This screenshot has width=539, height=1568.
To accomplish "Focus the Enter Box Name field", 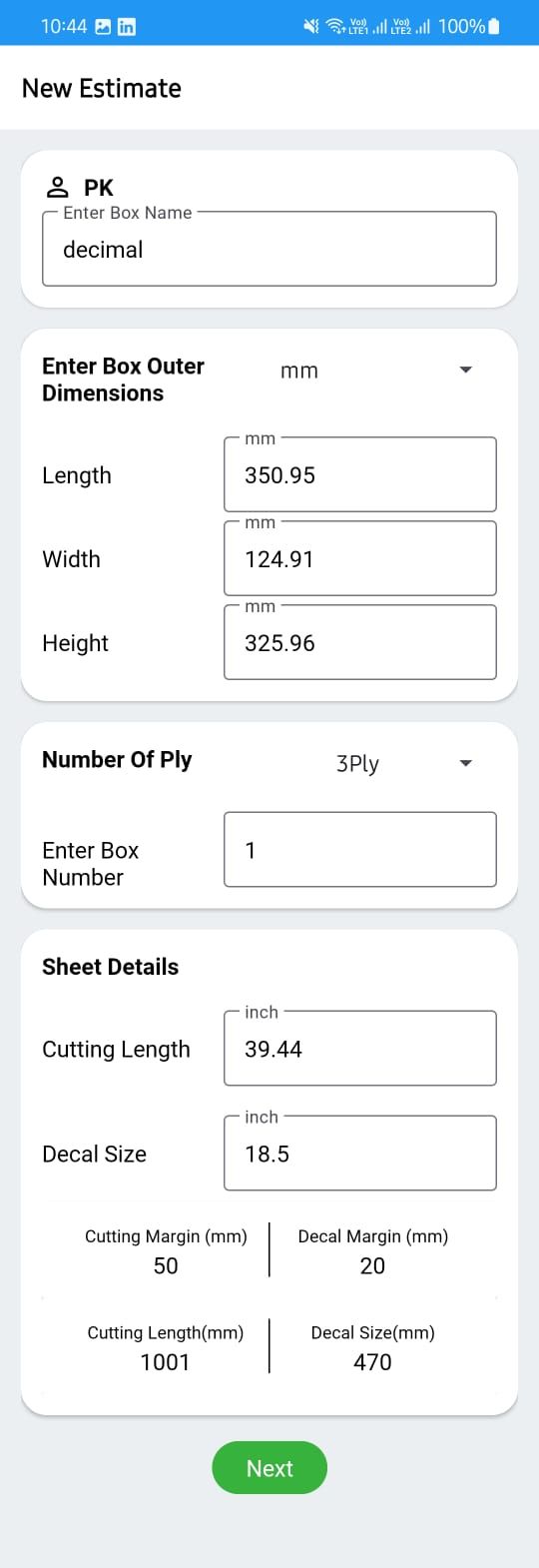I will point(269,249).
